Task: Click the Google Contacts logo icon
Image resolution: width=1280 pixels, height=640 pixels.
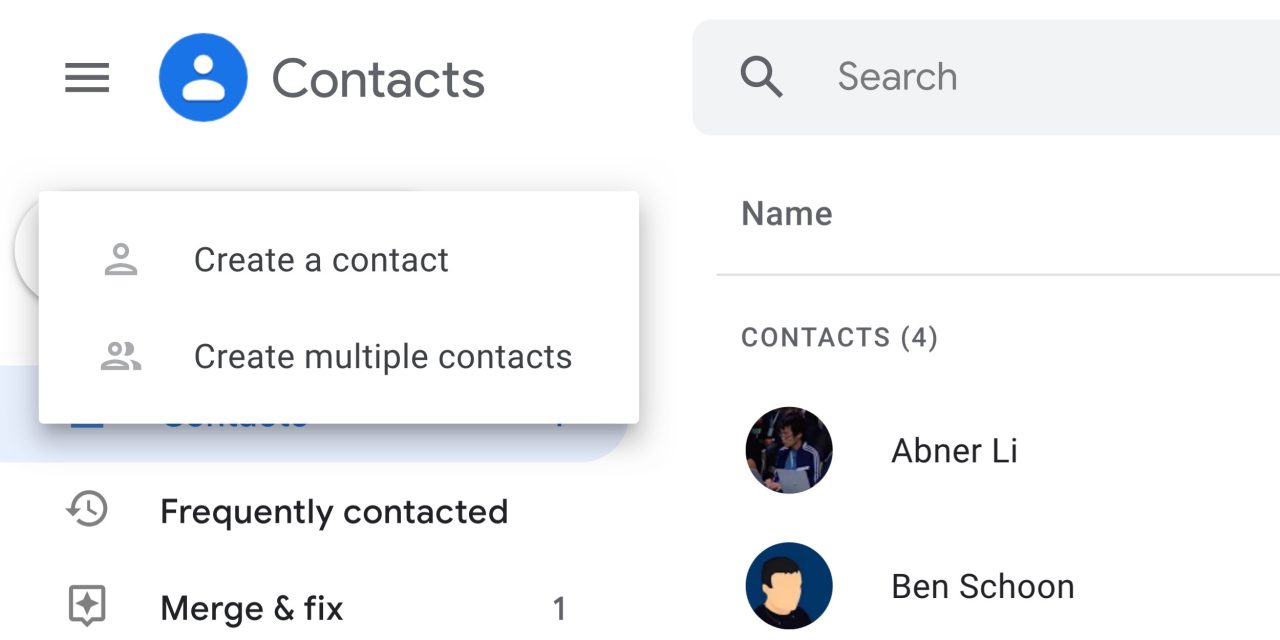Action: 203,78
